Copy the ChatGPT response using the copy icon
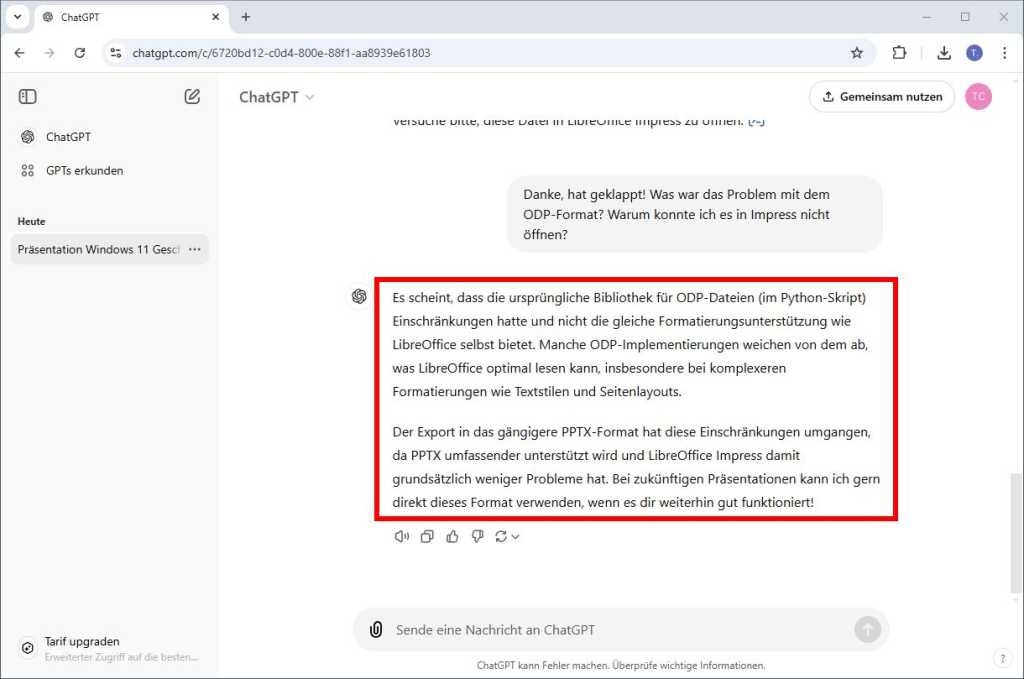The height and width of the screenshot is (679, 1024). coord(427,536)
